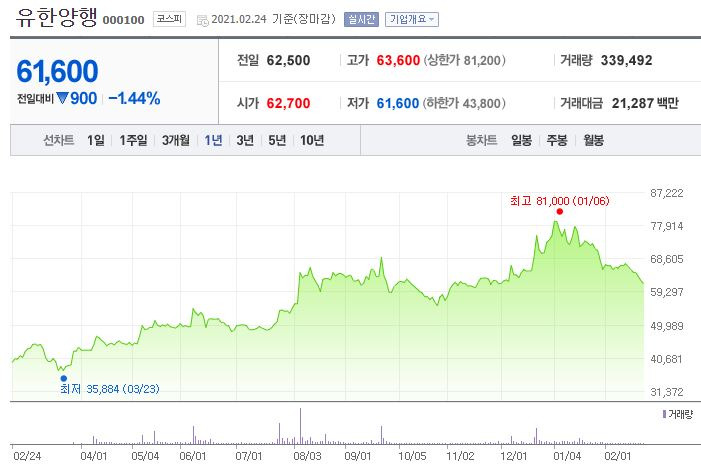Click the tallest volume bar near 08/03
This screenshot has width=701, height=474.
(300, 426)
